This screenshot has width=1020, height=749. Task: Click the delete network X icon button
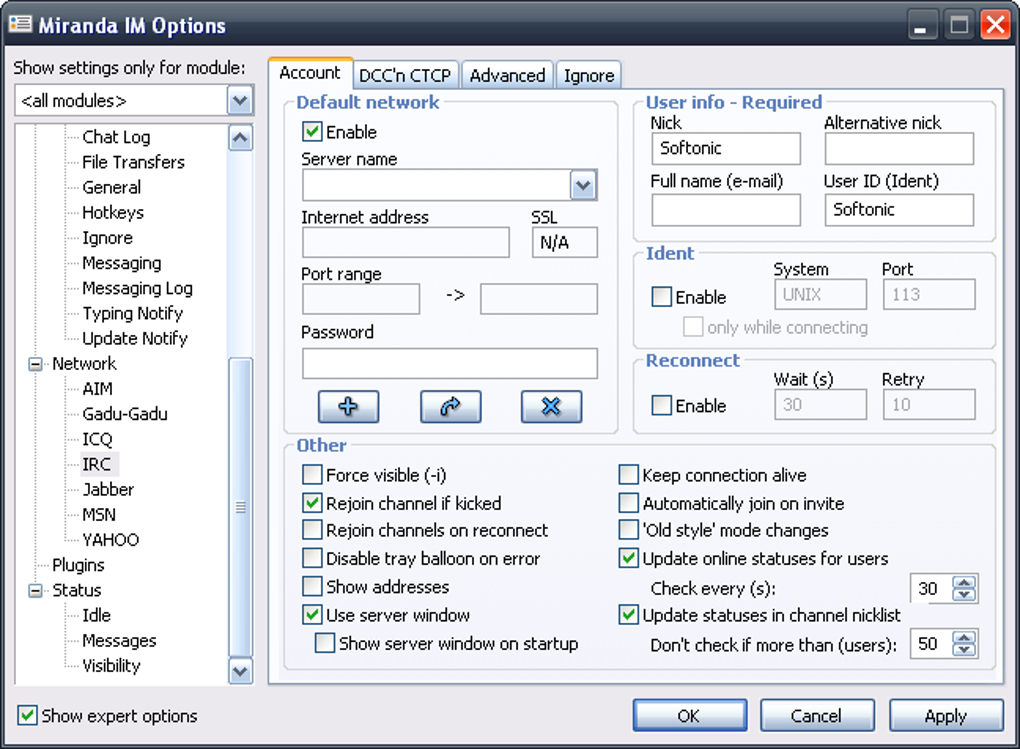click(x=551, y=407)
